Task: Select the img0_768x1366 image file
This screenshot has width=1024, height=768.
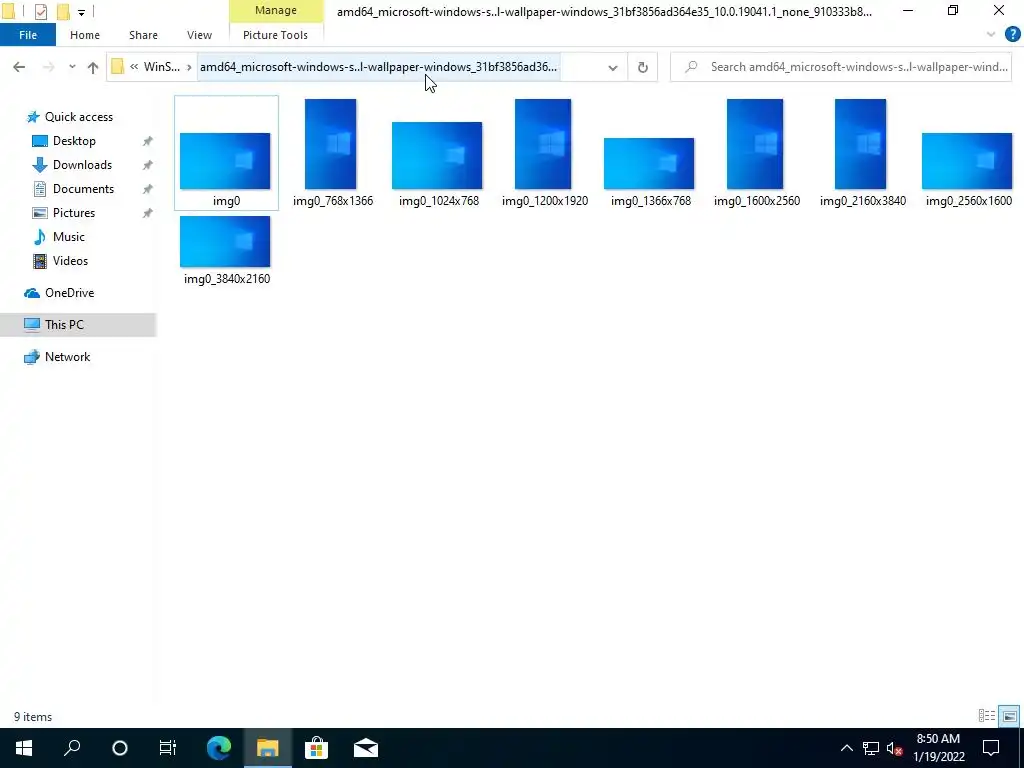Action: click(332, 153)
